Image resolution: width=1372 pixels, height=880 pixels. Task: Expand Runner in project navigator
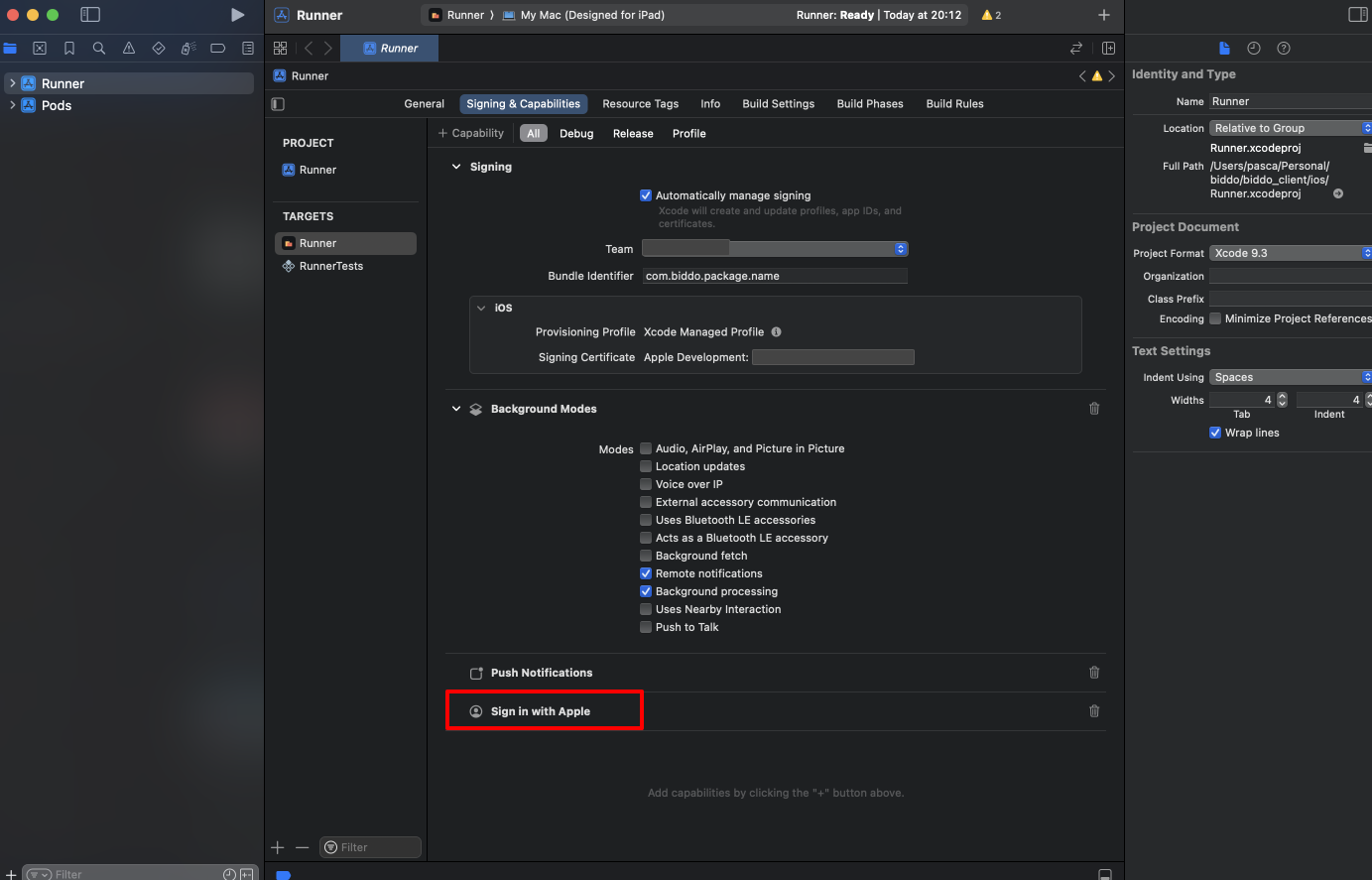pos(12,83)
